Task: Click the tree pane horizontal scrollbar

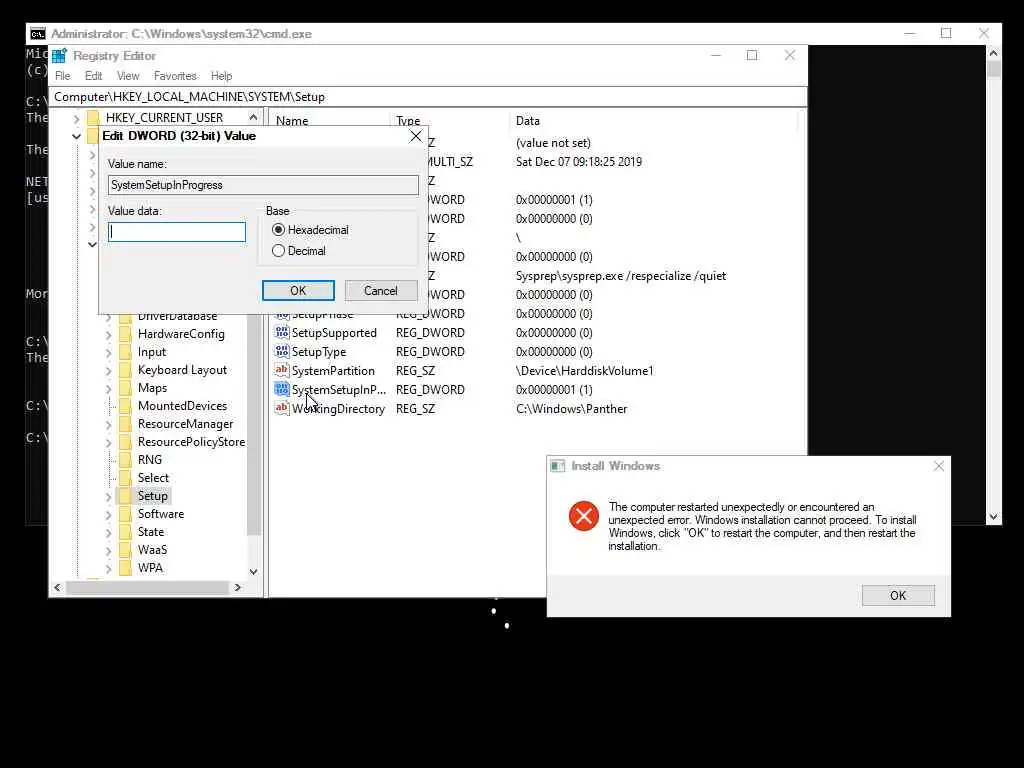Action: pos(148,588)
